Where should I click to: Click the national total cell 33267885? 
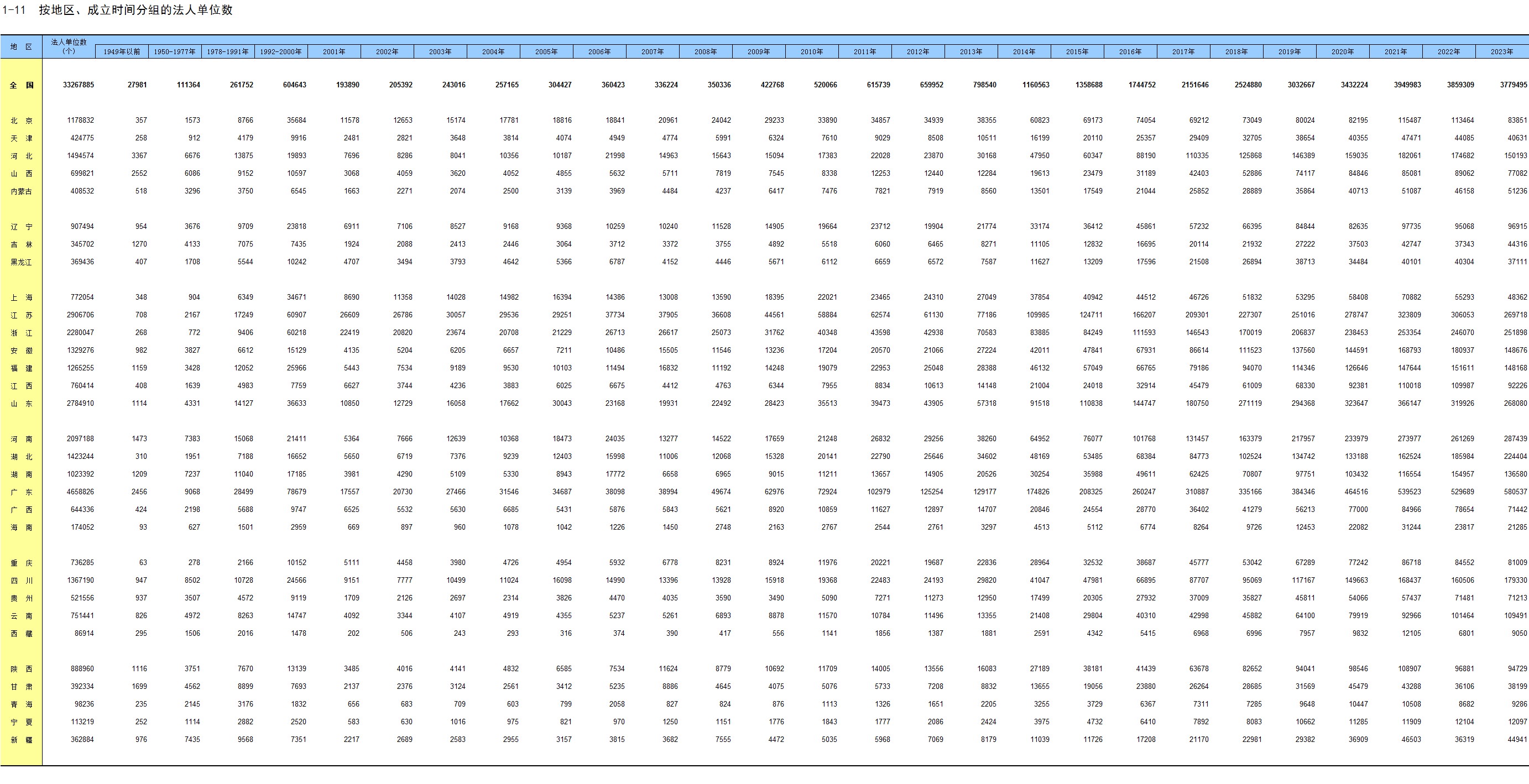79,85
